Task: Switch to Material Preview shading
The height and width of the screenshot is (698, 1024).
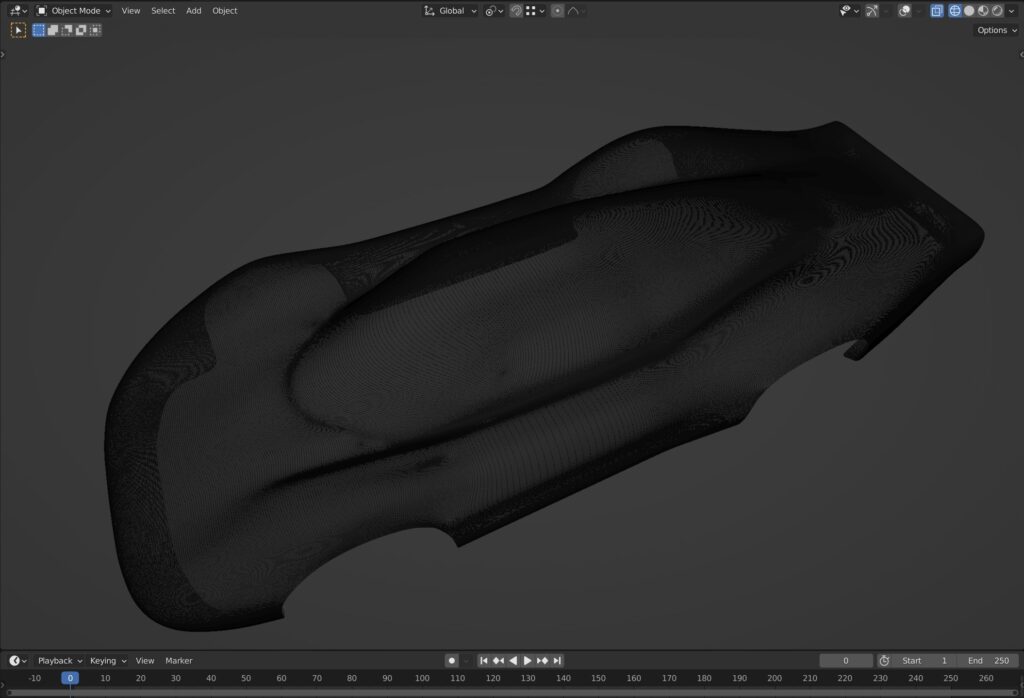Action: coord(984,10)
